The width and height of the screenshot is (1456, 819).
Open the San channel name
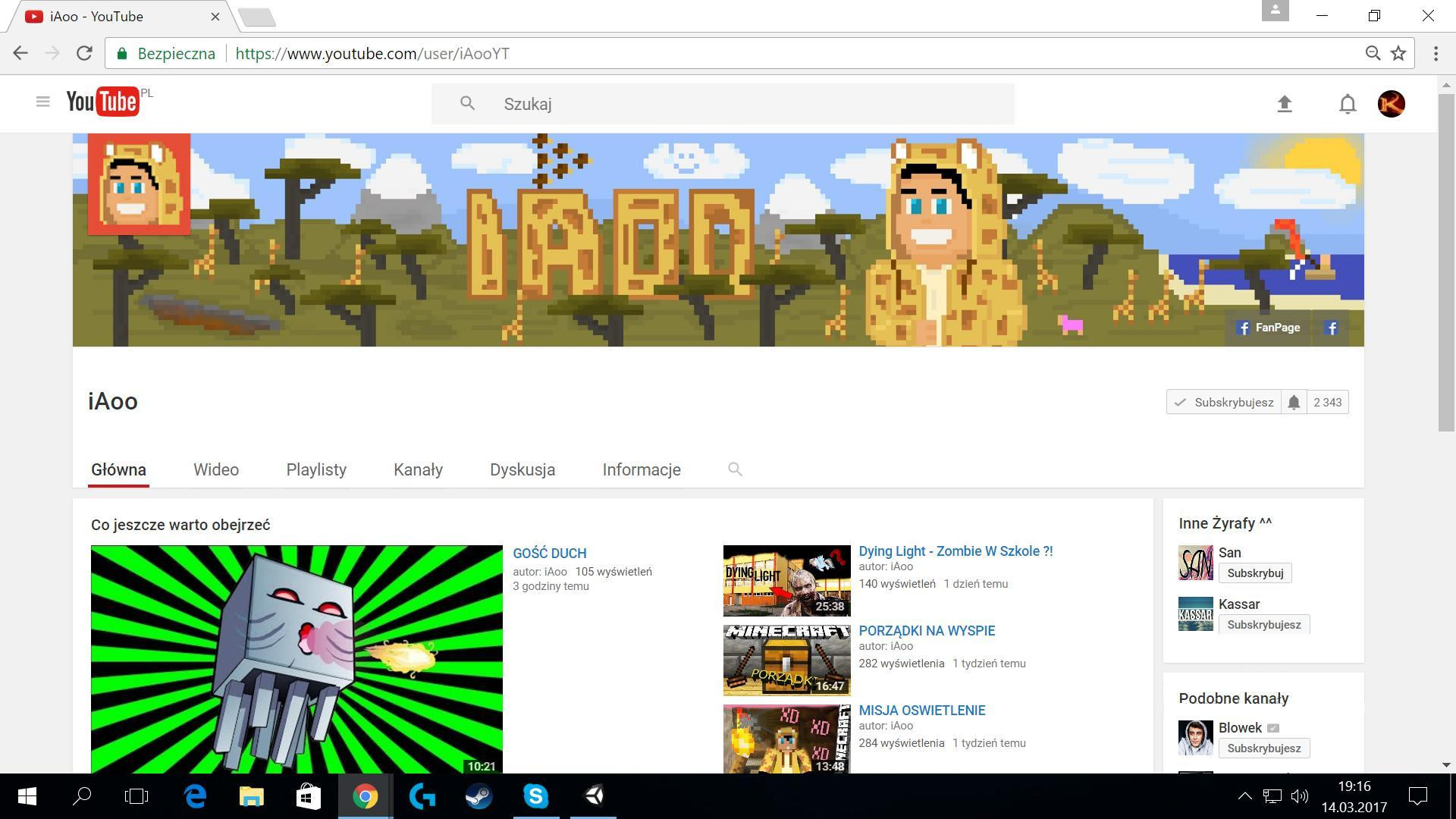tap(1229, 553)
